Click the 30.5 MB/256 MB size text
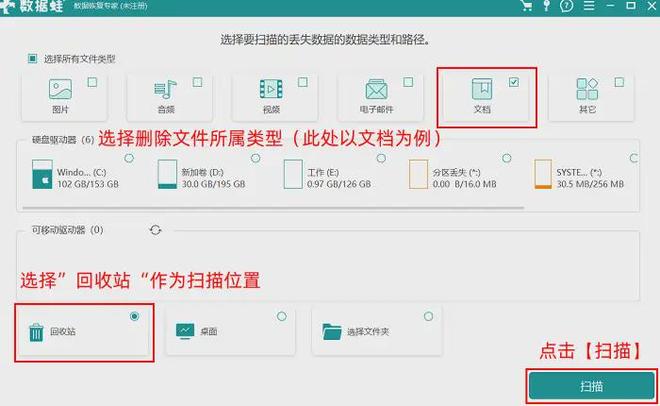This screenshot has width=660, height=406. pos(590,184)
